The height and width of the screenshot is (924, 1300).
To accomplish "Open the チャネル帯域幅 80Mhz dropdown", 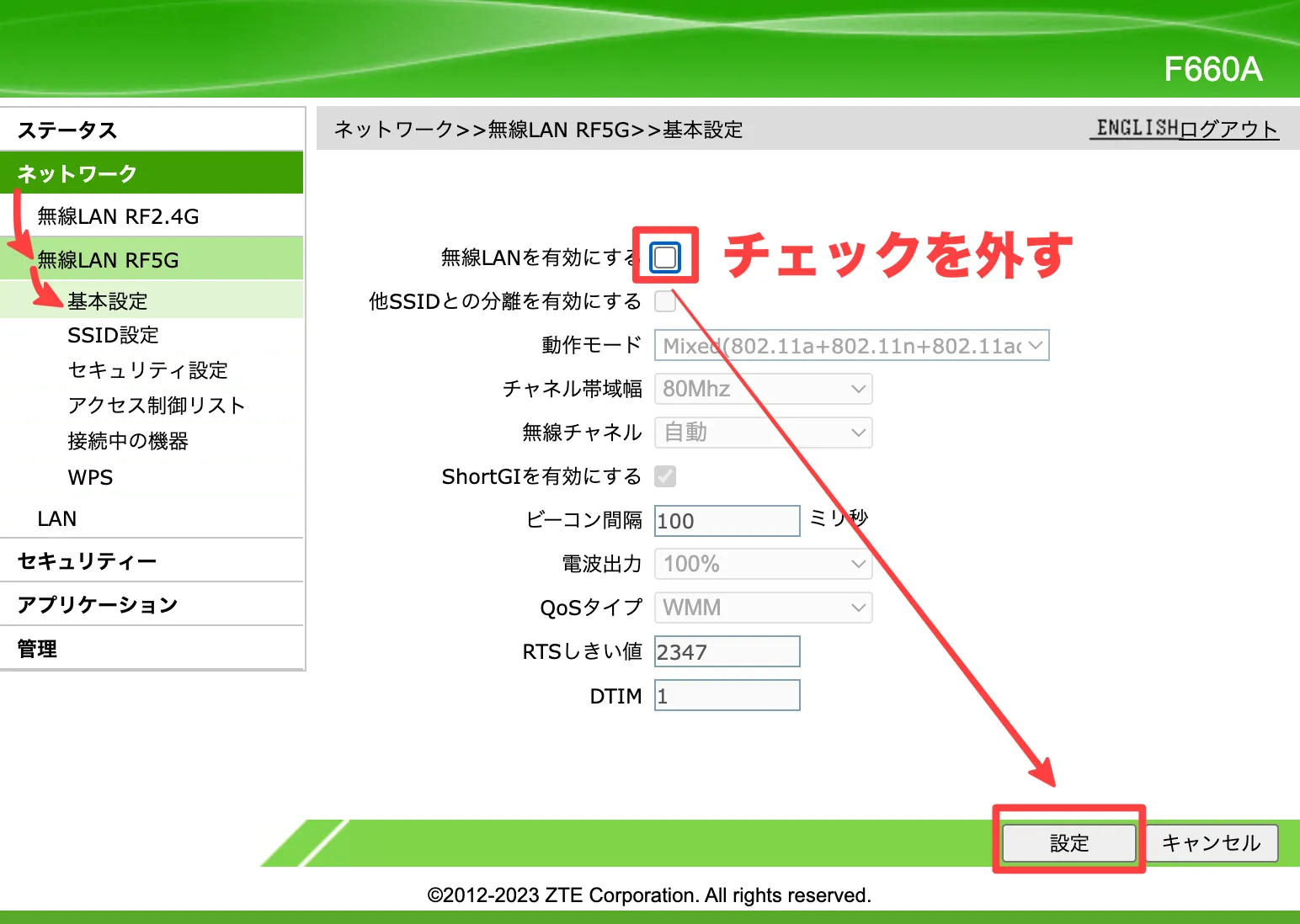I will point(763,389).
